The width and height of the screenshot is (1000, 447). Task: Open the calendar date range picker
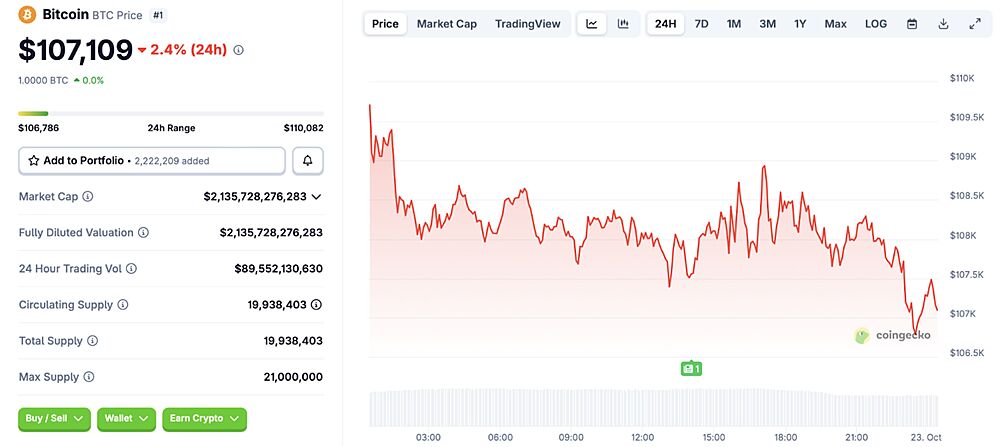(x=912, y=24)
